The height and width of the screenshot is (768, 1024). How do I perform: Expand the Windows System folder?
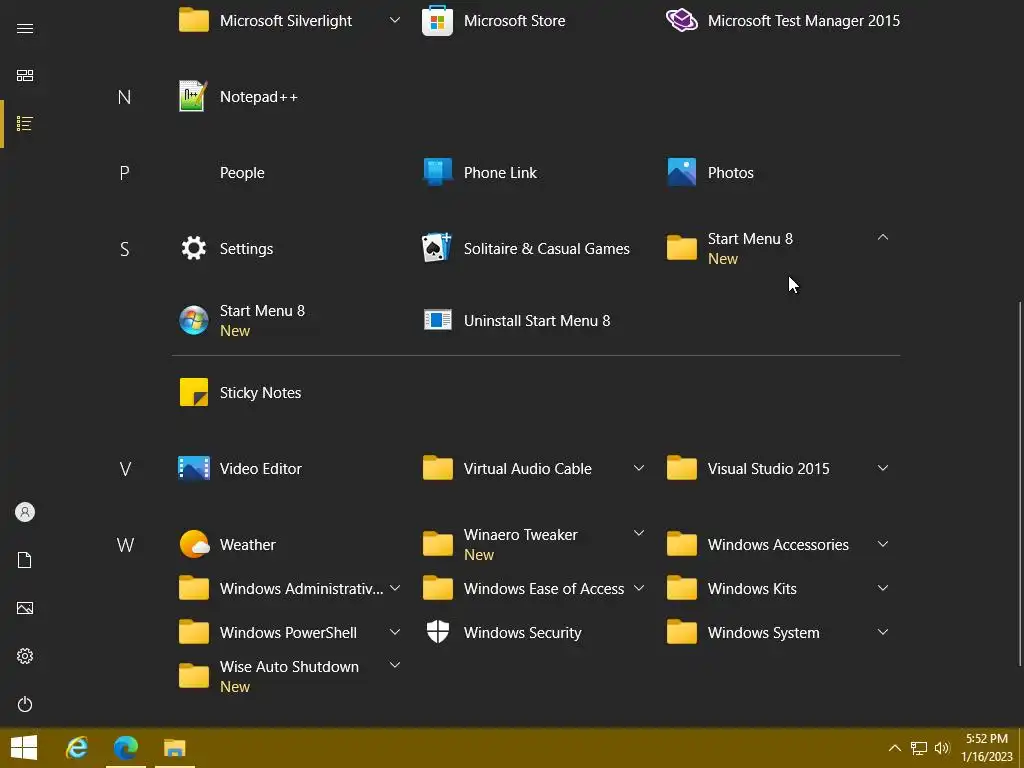coord(882,632)
